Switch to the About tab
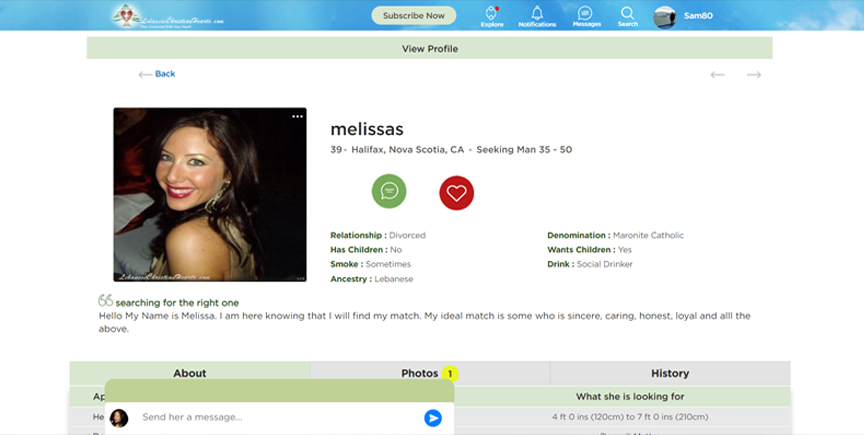 189,373
